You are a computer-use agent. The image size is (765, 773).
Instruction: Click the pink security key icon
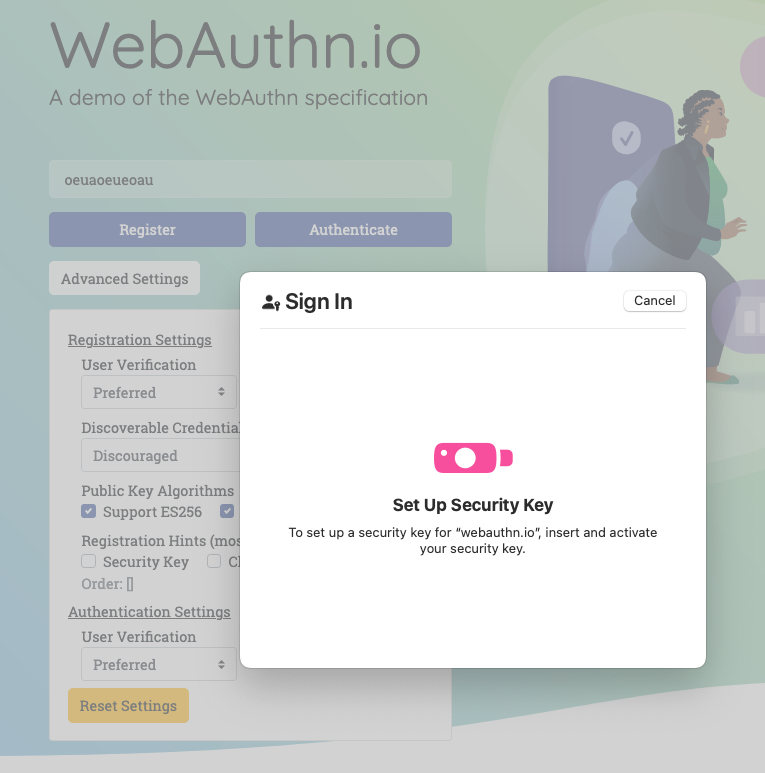[473, 457]
